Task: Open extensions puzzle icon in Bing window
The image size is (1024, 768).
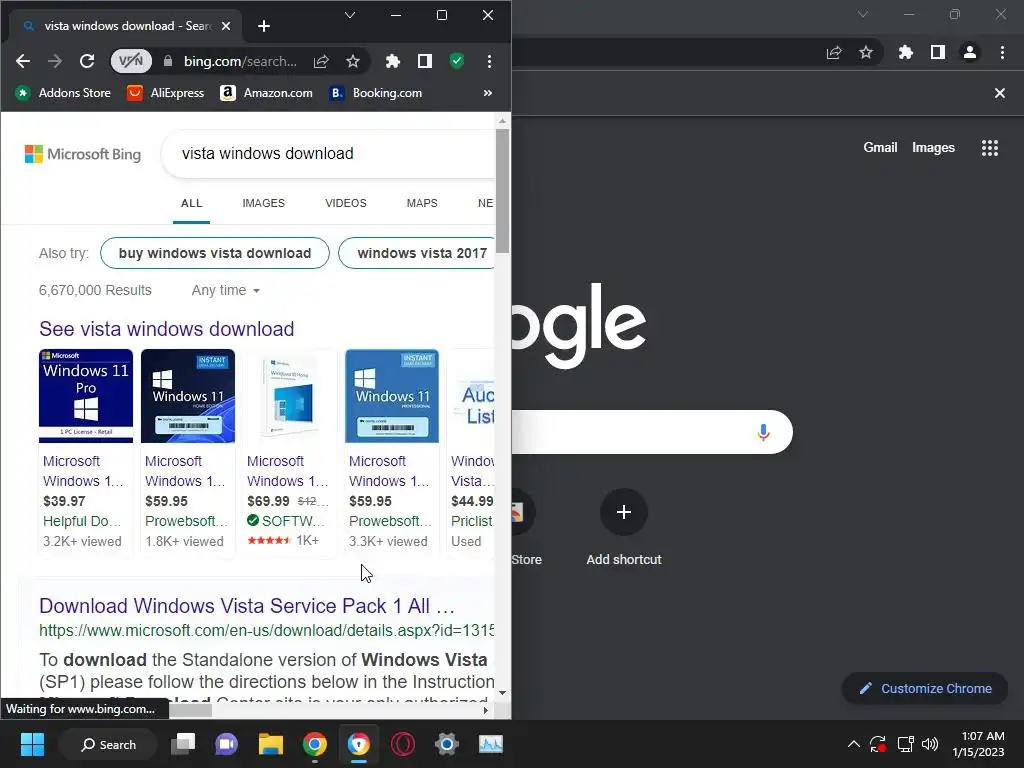Action: tap(392, 61)
